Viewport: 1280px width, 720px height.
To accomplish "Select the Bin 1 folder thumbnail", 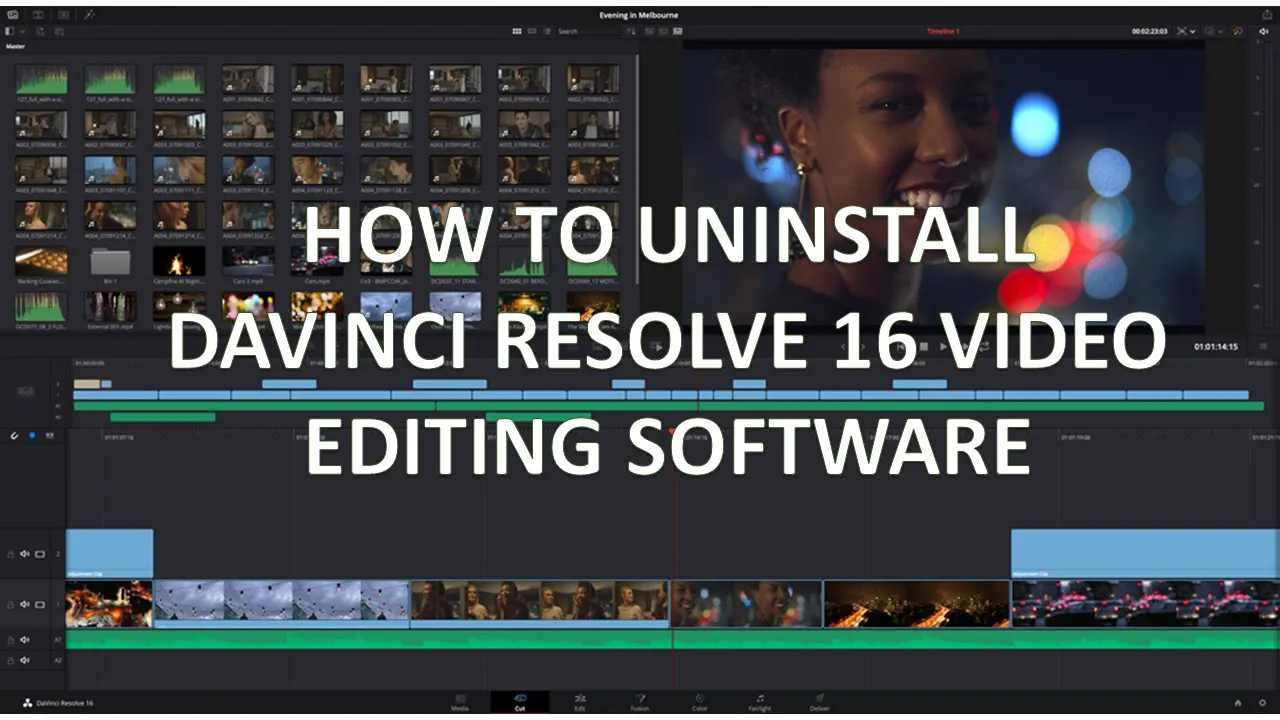I will (x=110, y=262).
